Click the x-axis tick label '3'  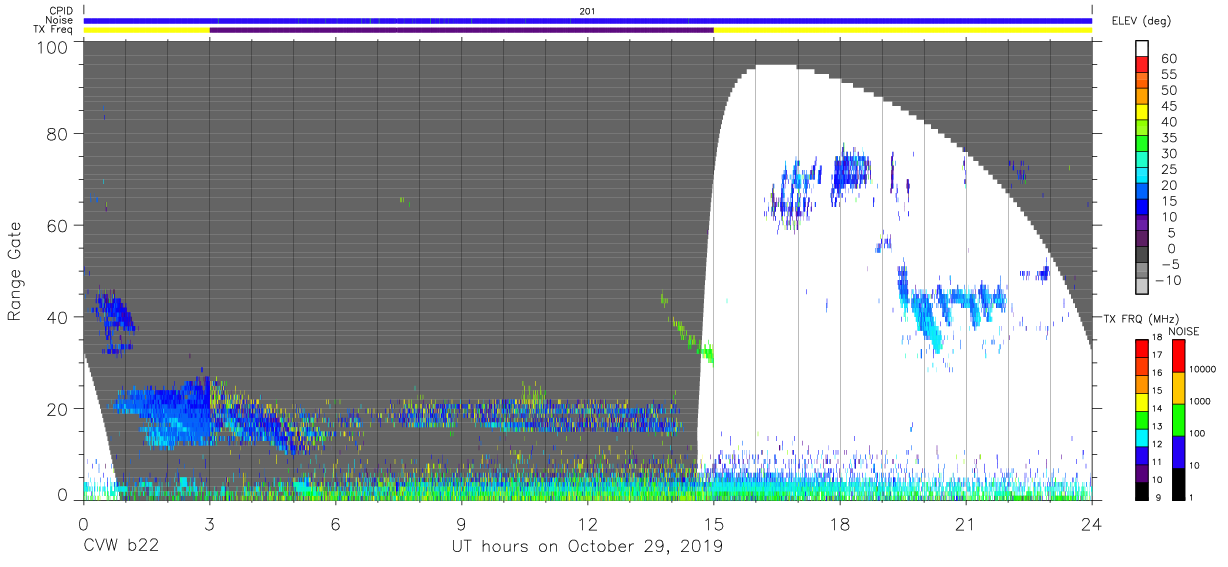pyautogui.click(x=210, y=523)
